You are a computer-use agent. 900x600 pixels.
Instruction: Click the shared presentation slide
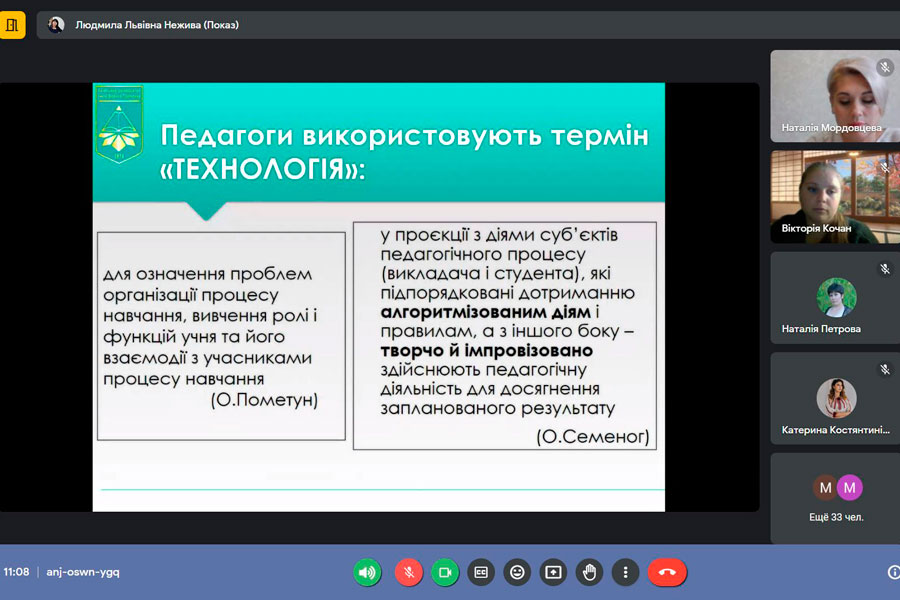pyautogui.click(x=379, y=297)
